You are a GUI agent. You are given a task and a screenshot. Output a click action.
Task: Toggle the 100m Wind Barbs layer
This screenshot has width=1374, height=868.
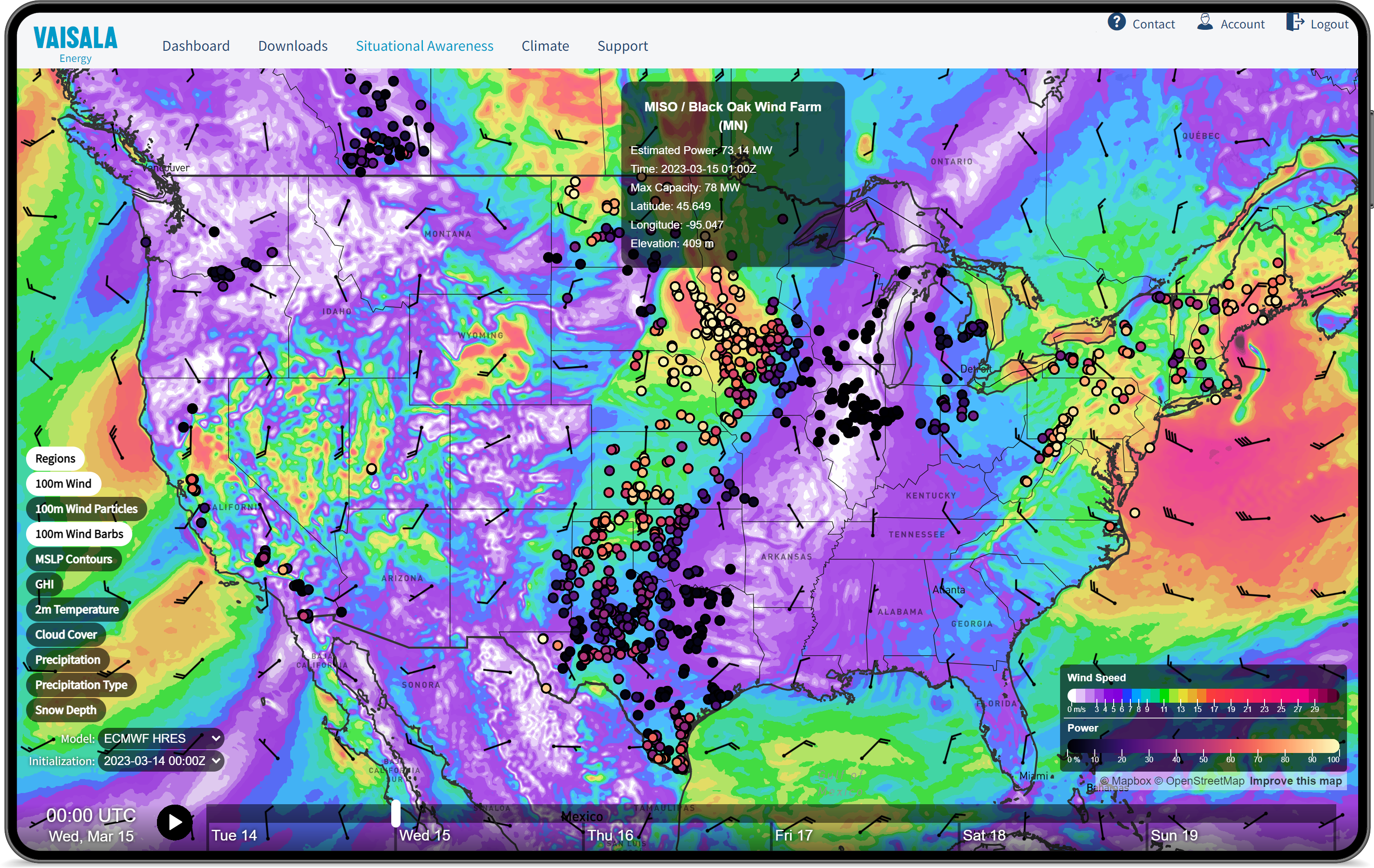click(x=79, y=534)
